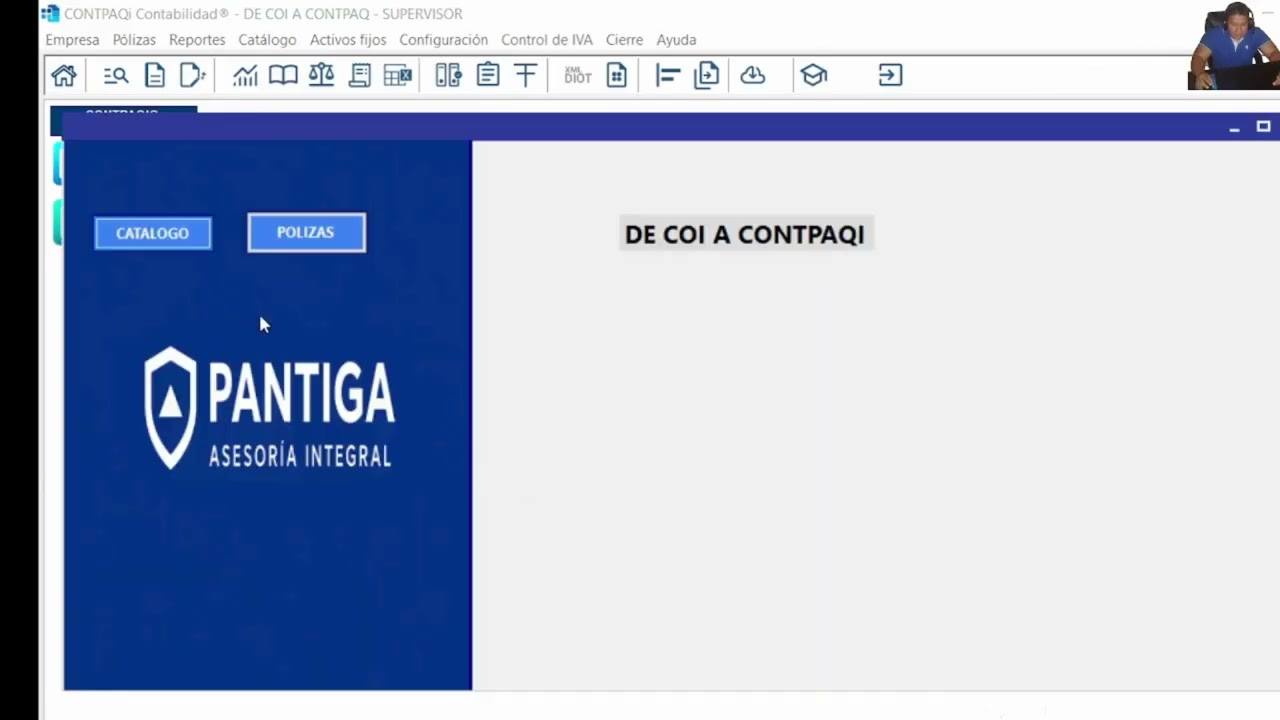Click the clipboard icon

click(488, 75)
